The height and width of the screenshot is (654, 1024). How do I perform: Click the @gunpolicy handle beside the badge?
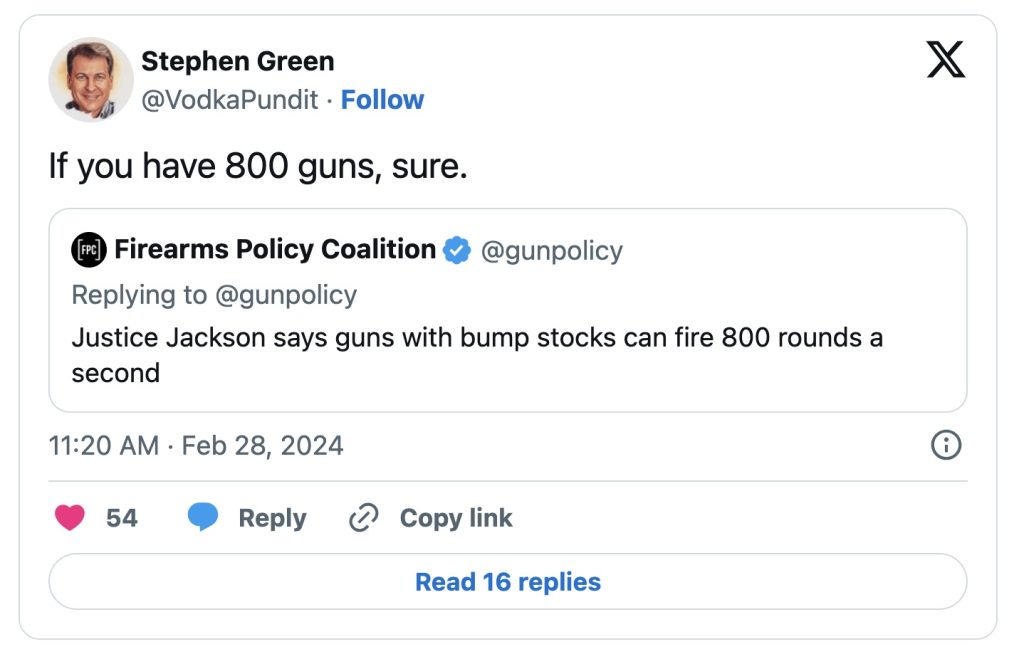pyautogui.click(x=552, y=250)
